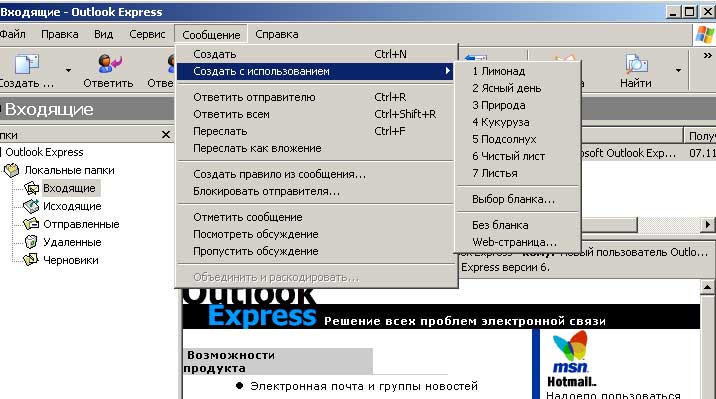The image size is (716, 399).
Task: Choose Отметить сообщение menu item
Action: (315, 217)
